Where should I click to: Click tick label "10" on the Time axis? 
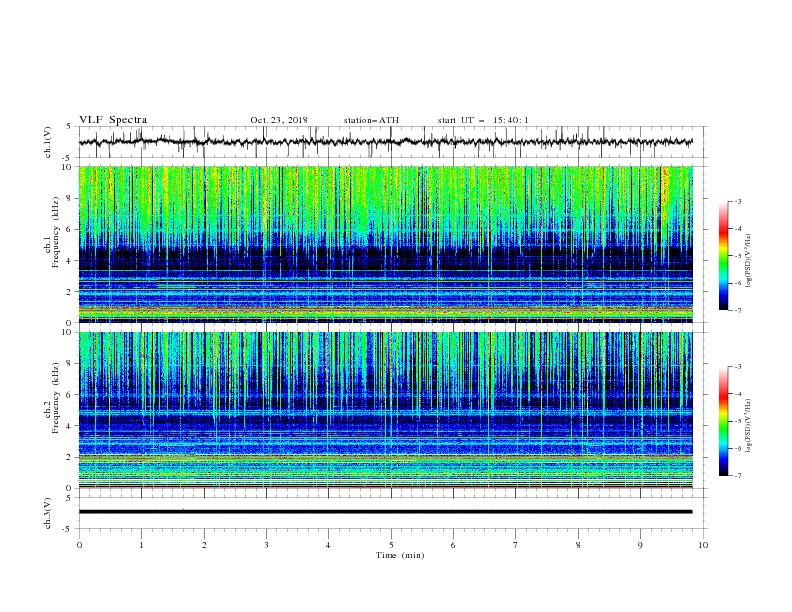pyautogui.click(x=703, y=545)
